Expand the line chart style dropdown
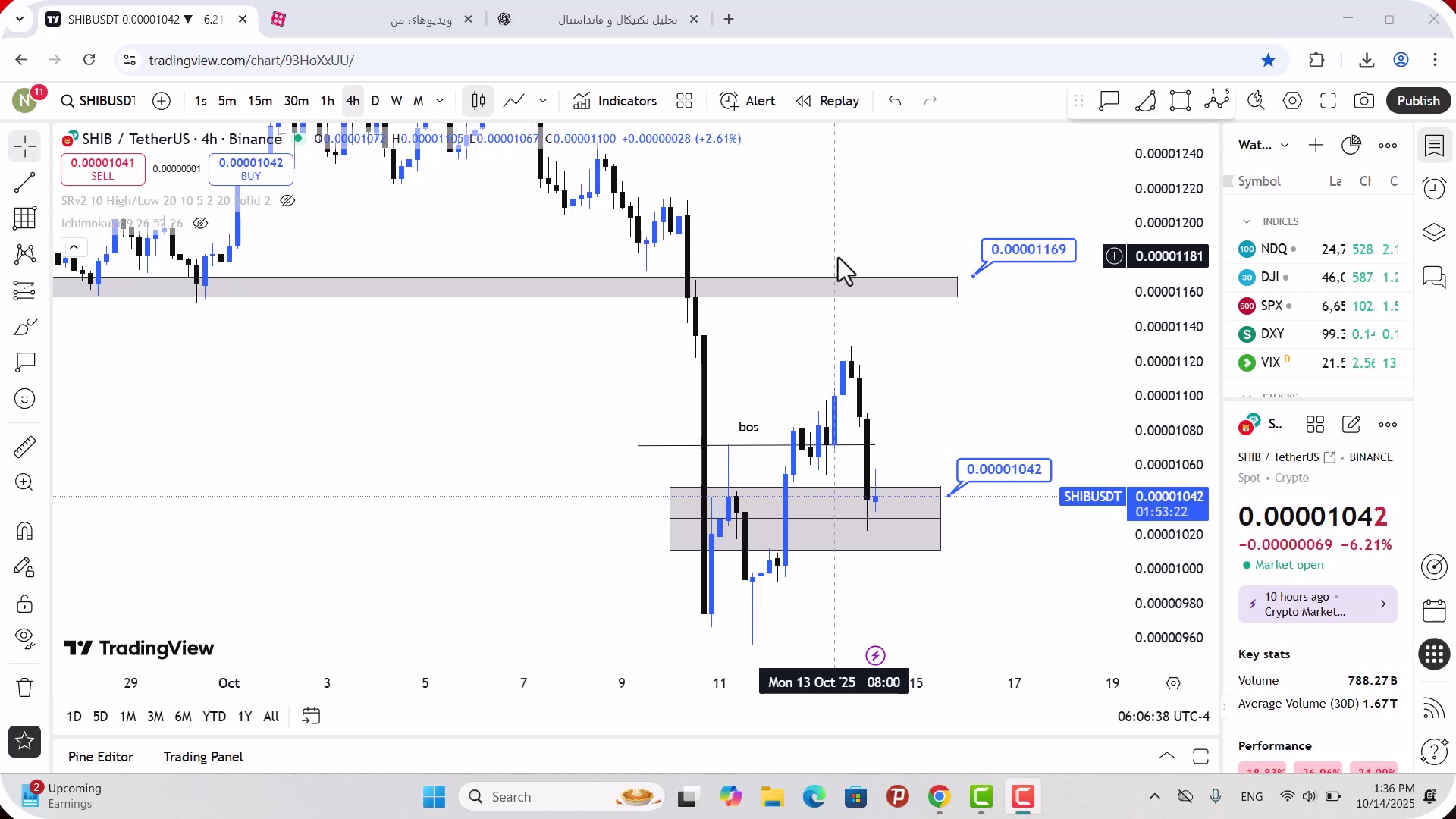 (x=543, y=101)
